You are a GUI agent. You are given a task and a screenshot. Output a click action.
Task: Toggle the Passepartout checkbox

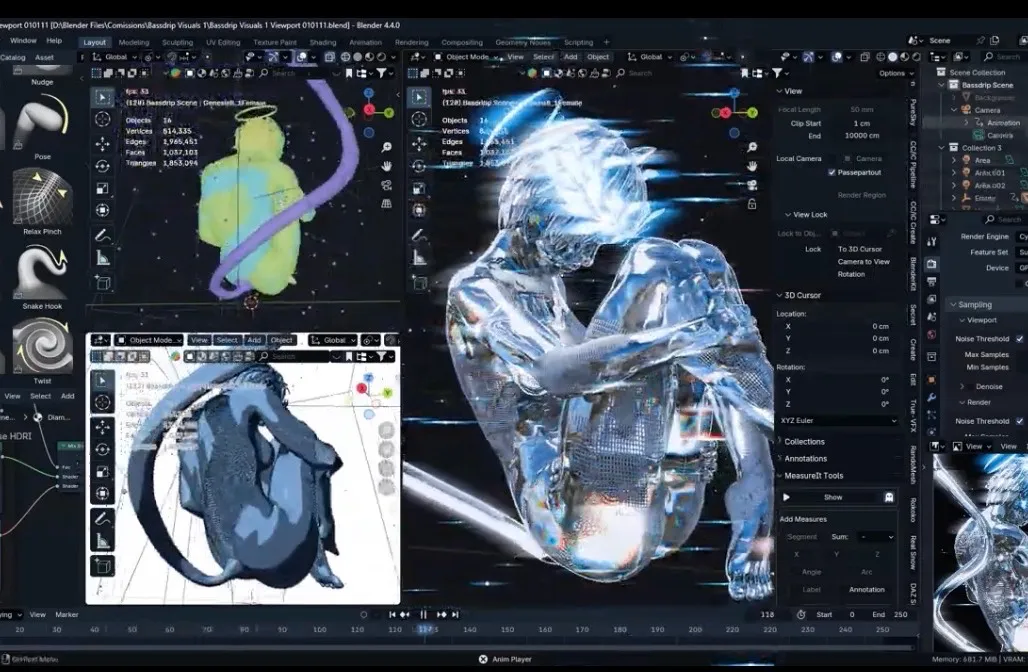tap(832, 172)
